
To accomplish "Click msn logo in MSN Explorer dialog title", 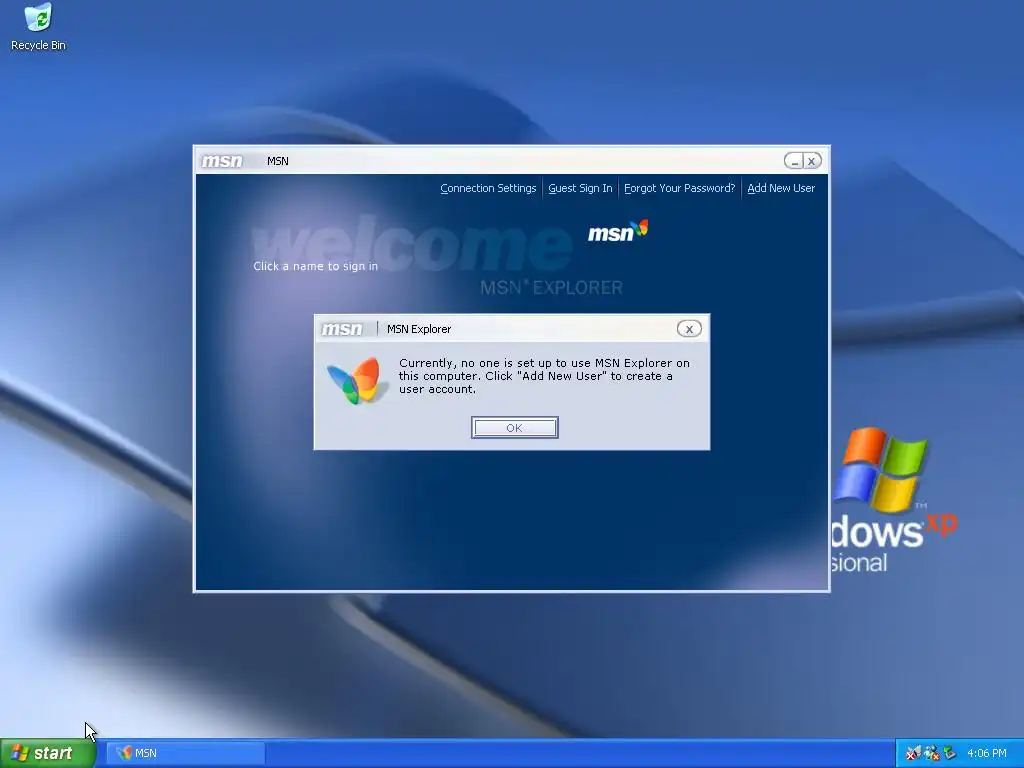I will 342,329.
